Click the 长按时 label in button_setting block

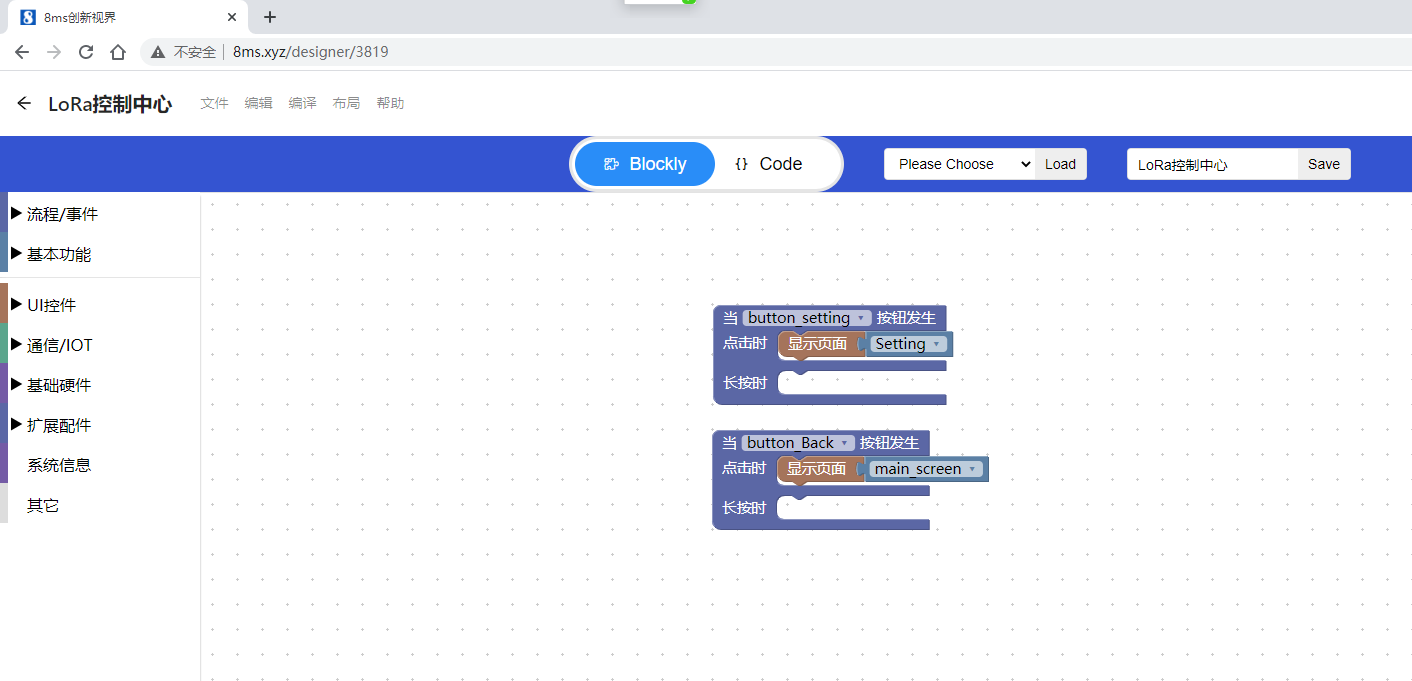745,383
